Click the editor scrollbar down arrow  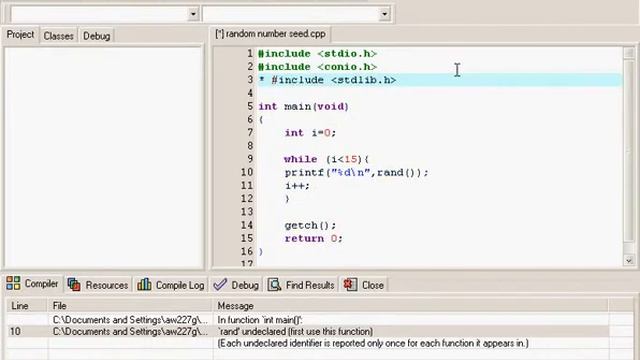coord(629,260)
